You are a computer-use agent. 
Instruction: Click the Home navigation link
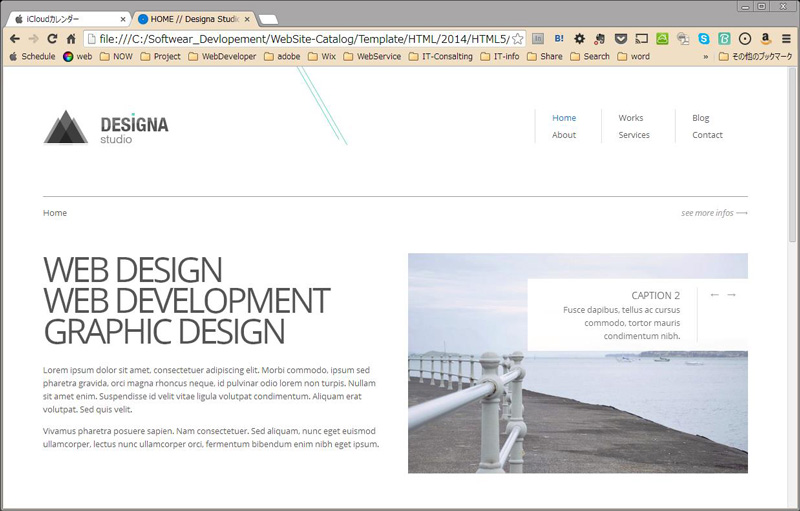click(564, 118)
